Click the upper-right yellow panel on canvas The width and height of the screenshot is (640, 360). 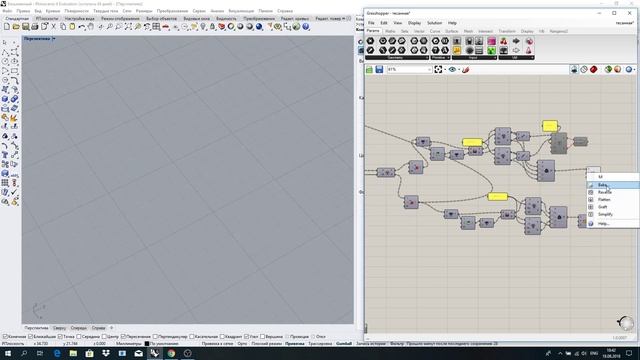[550, 125]
